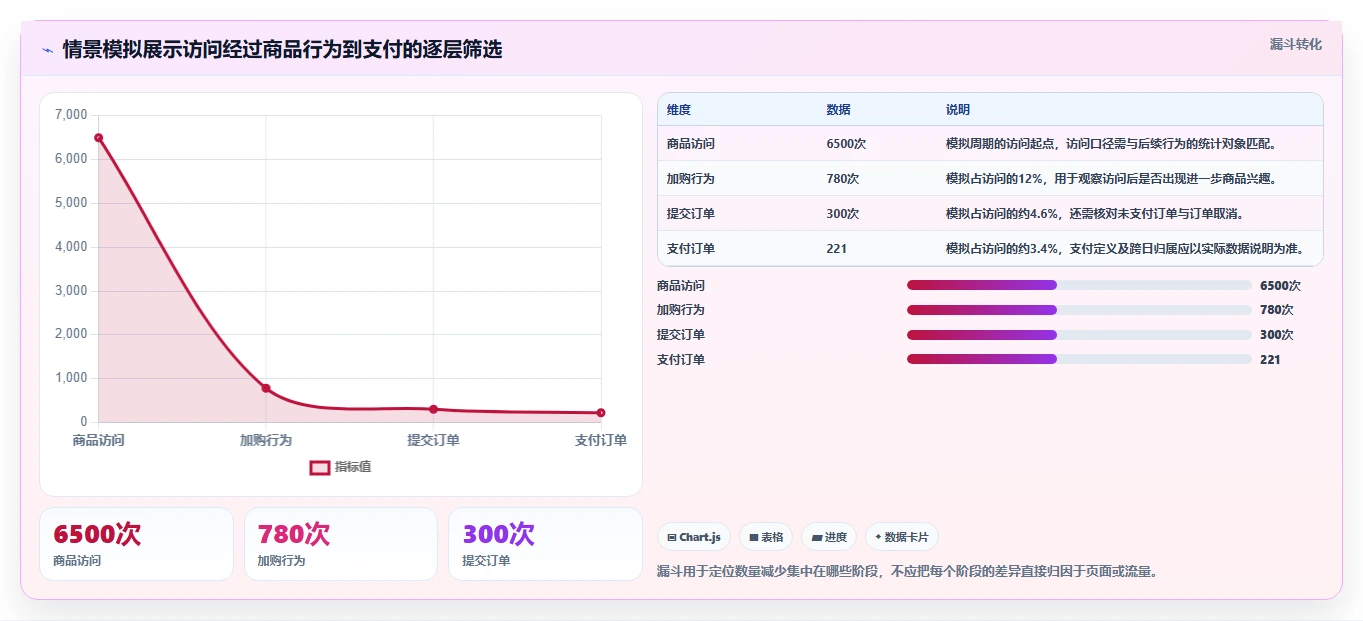Click the 提交订单 data point on chart

433,409
